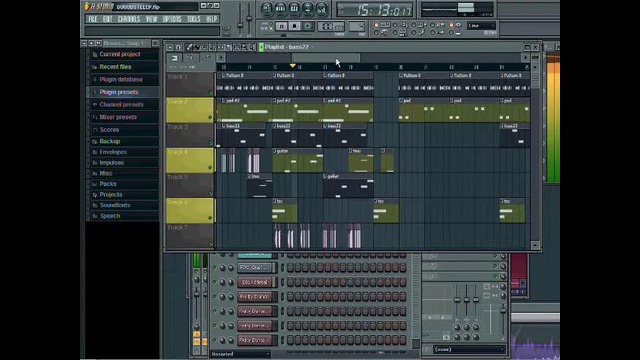Click the orange playhead marker on timeline
640x360 pixels.
coord(292,65)
